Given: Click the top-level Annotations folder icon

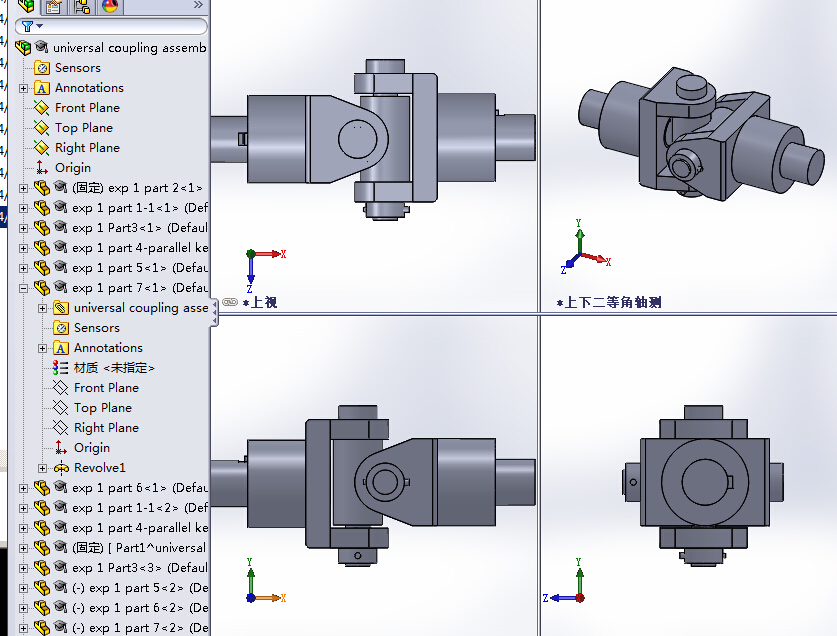Looking at the screenshot, I should click(42, 88).
